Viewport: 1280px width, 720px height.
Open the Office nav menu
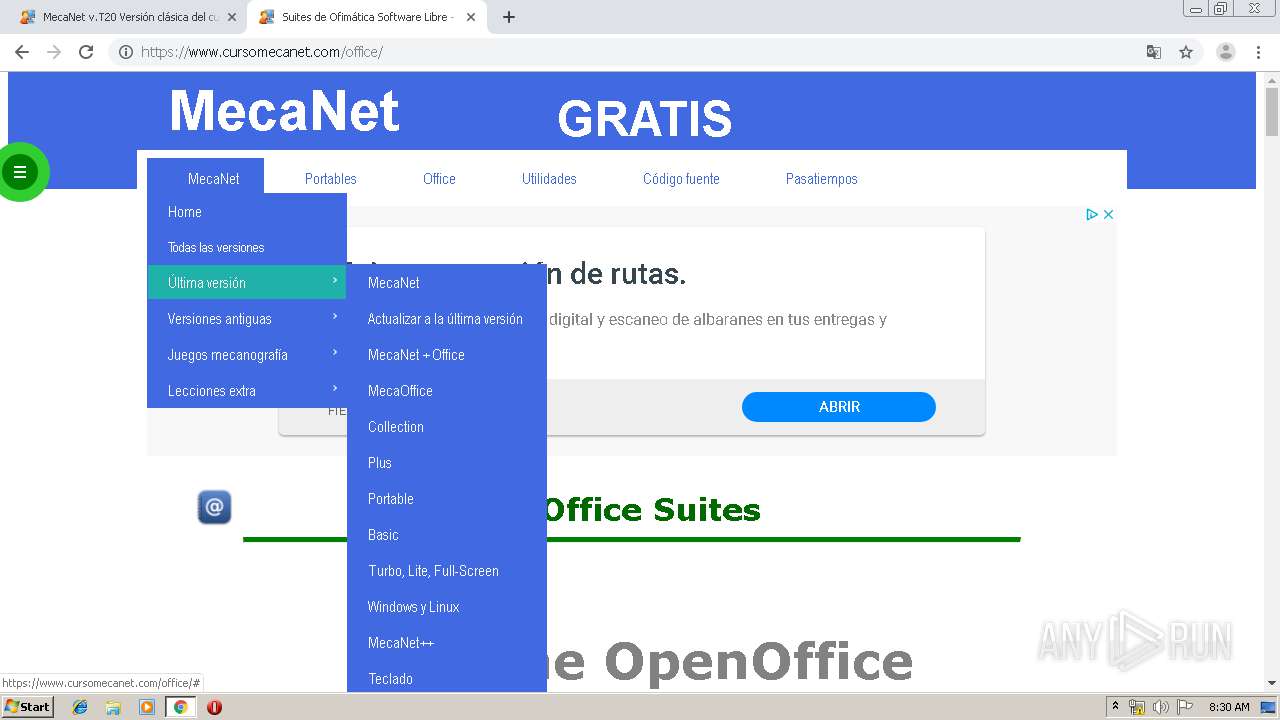pos(439,179)
